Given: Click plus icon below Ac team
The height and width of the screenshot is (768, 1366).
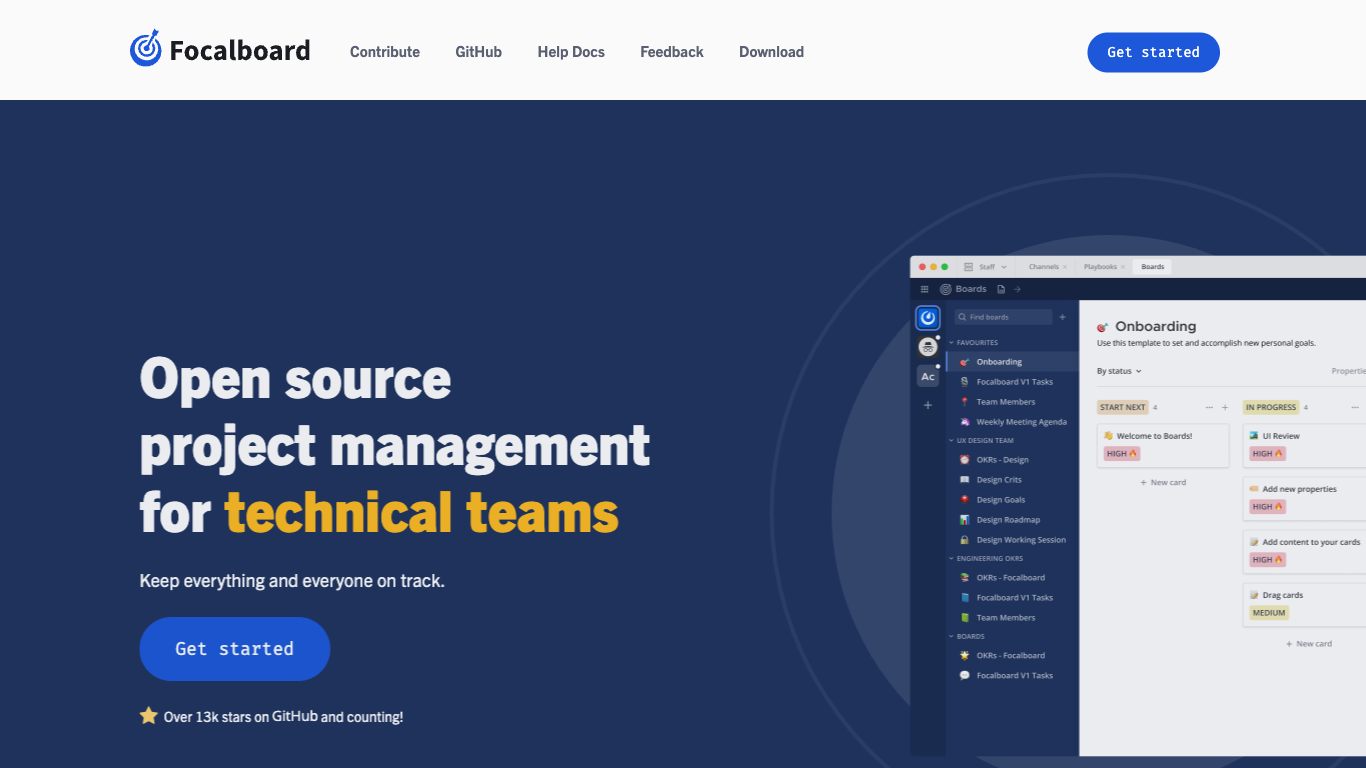Looking at the screenshot, I should pyautogui.click(x=928, y=405).
